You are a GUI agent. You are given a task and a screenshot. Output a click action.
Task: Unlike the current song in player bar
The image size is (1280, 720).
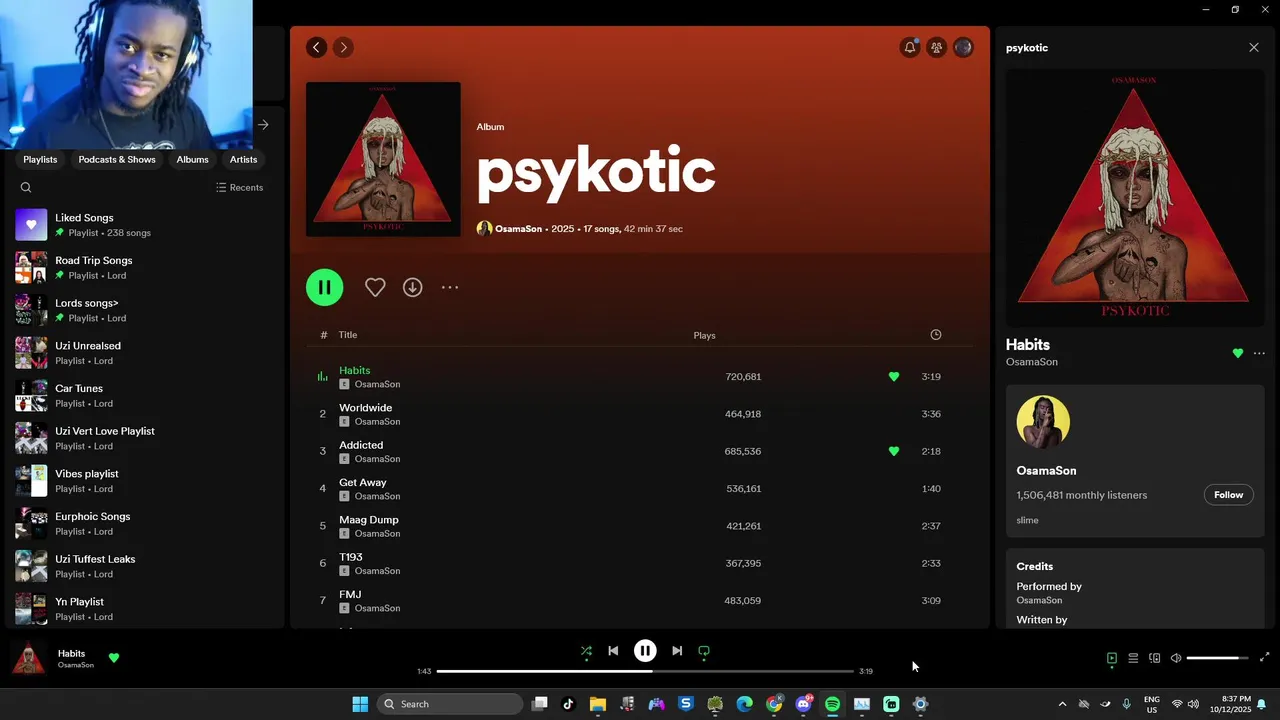[x=114, y=658]
